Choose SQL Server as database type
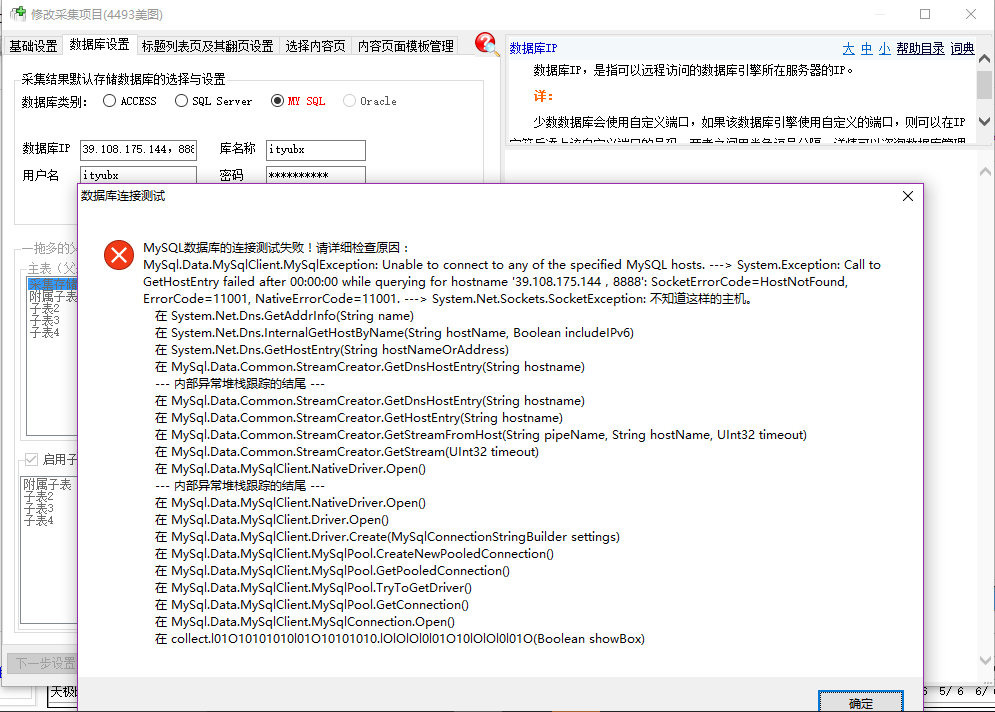The image size is (995, 712). [x=181, y=101]
